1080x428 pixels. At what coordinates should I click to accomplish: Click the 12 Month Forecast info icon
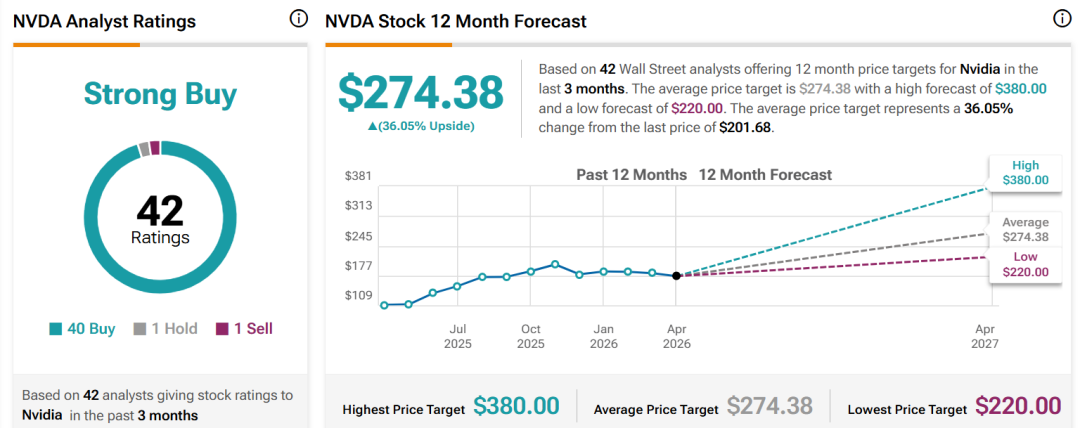click(1062, 20)
